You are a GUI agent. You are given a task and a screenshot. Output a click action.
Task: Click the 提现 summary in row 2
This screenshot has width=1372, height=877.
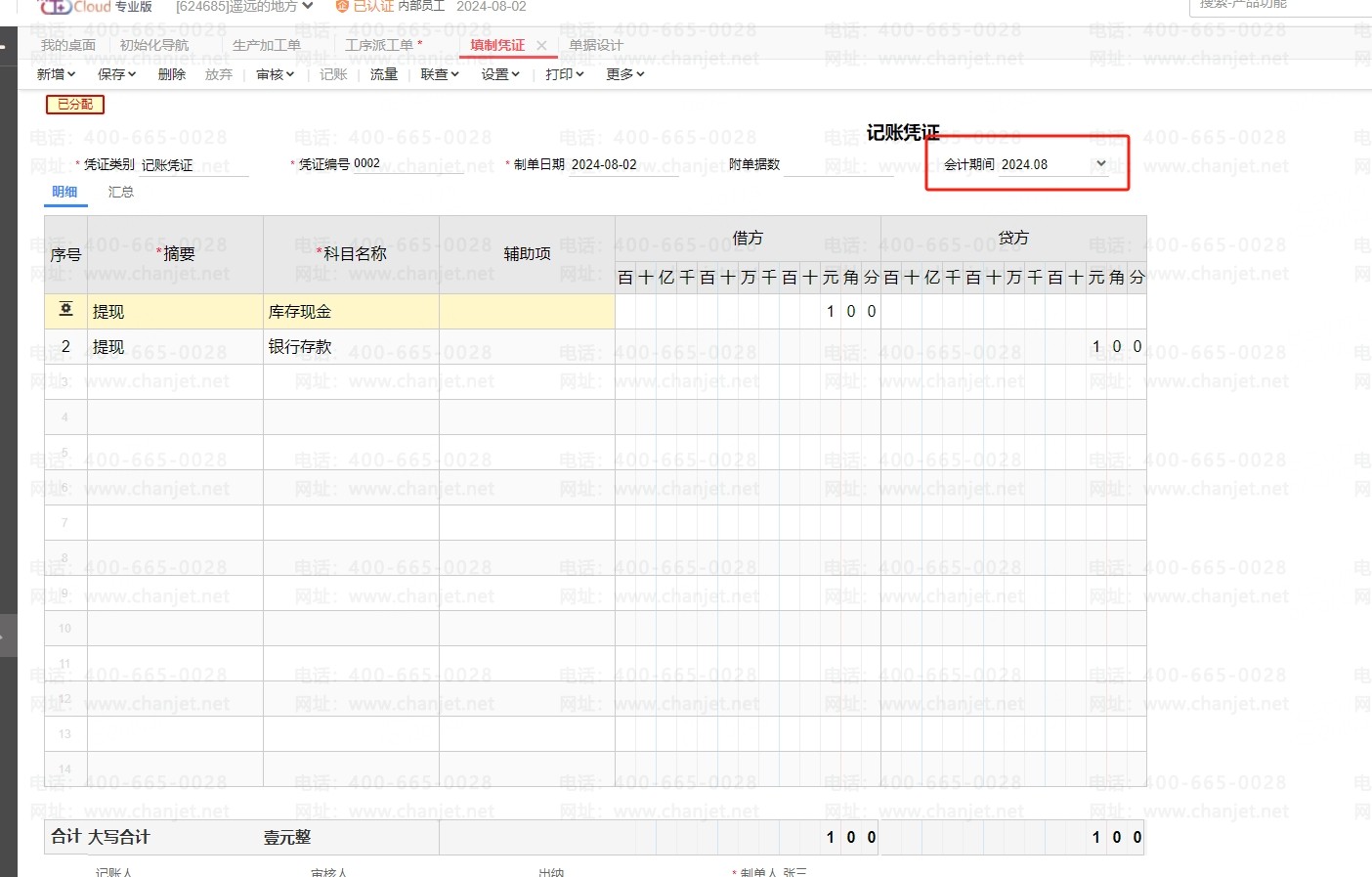(175, 347)
